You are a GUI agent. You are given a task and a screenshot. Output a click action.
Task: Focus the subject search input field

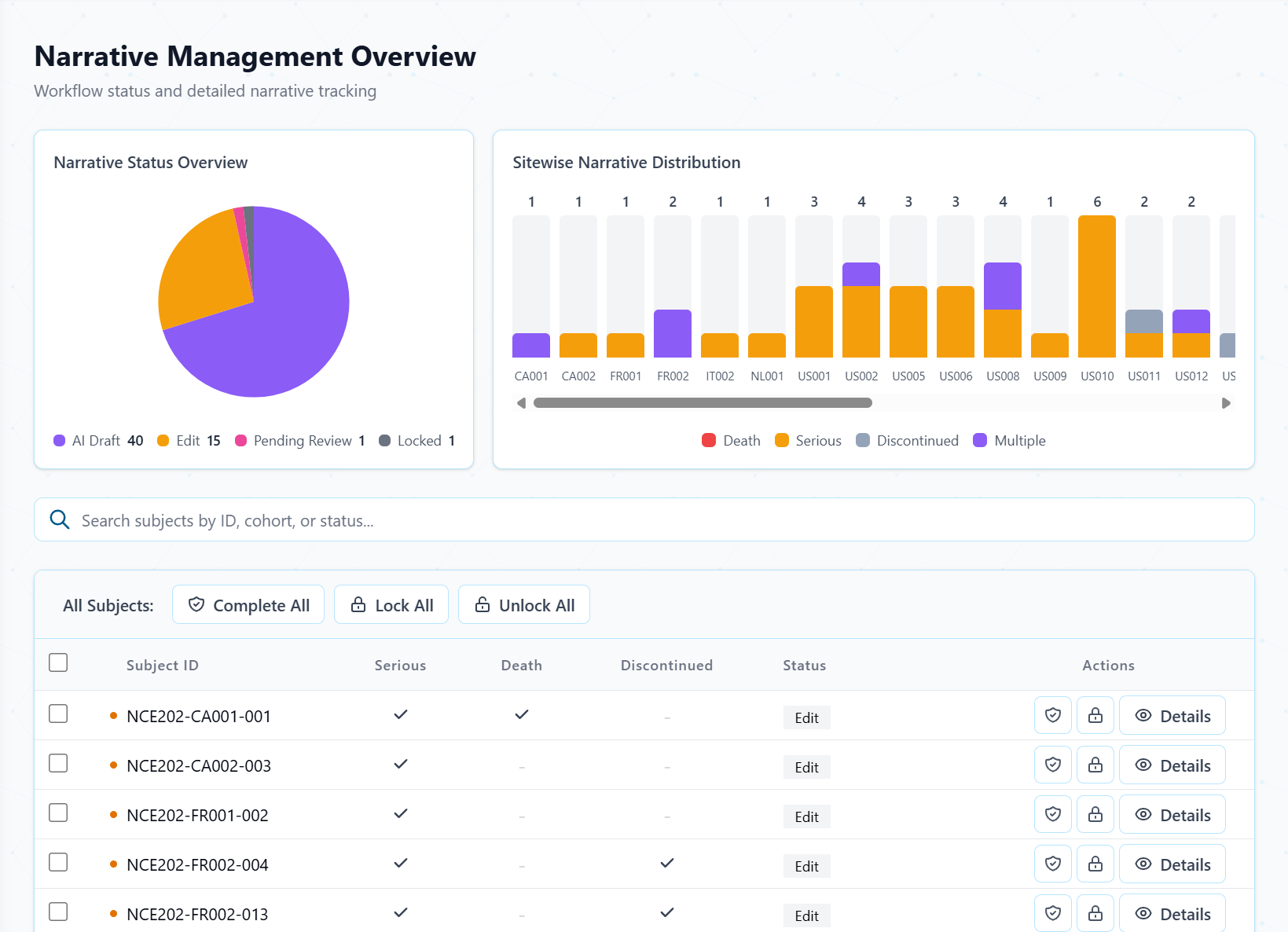click(x=644, y=519)
